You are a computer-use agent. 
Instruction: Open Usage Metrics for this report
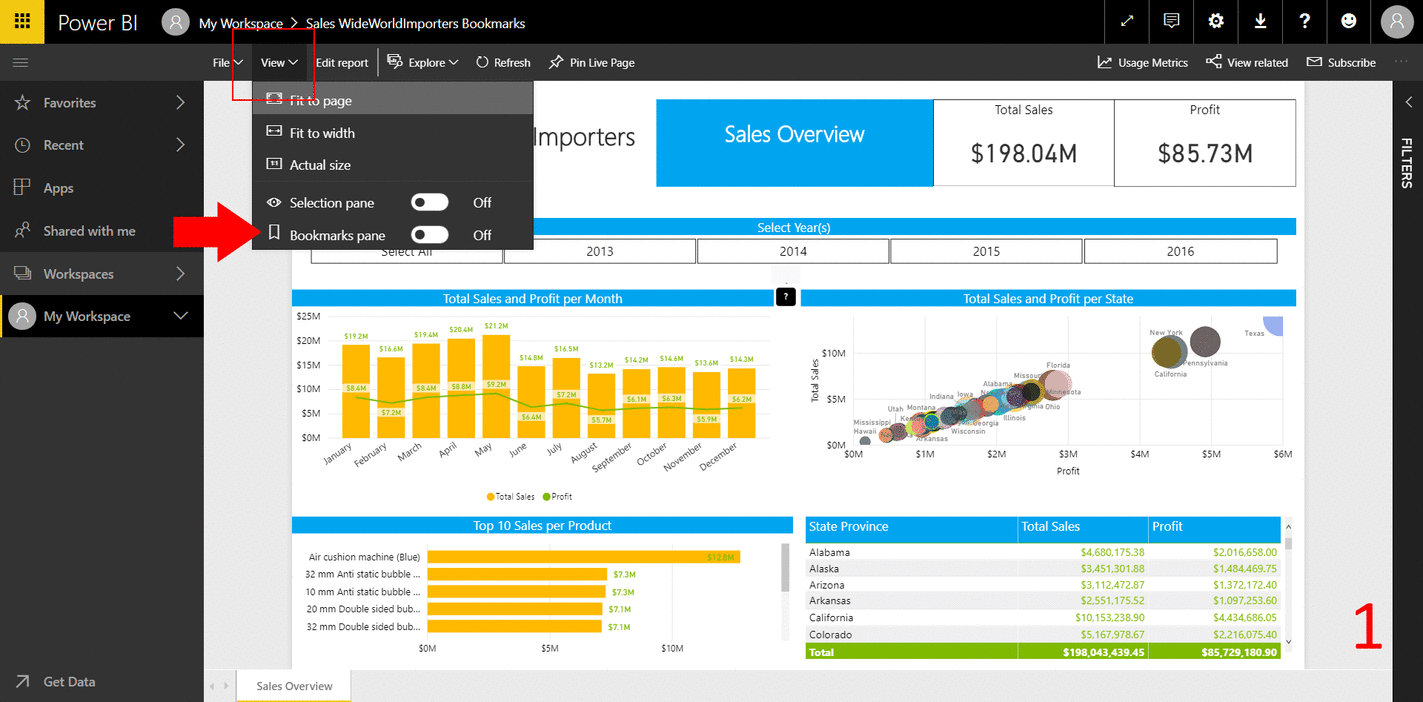pyautogui.click(x=1142, y=62)
